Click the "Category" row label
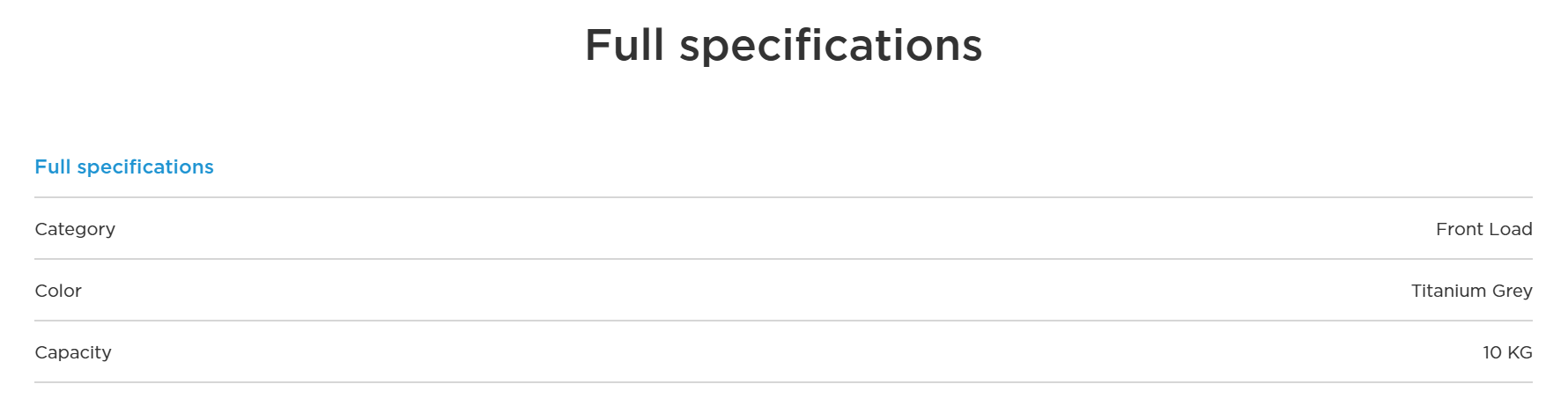The image size is (1568, 399). pyautogui.click(x=75, y=229)
